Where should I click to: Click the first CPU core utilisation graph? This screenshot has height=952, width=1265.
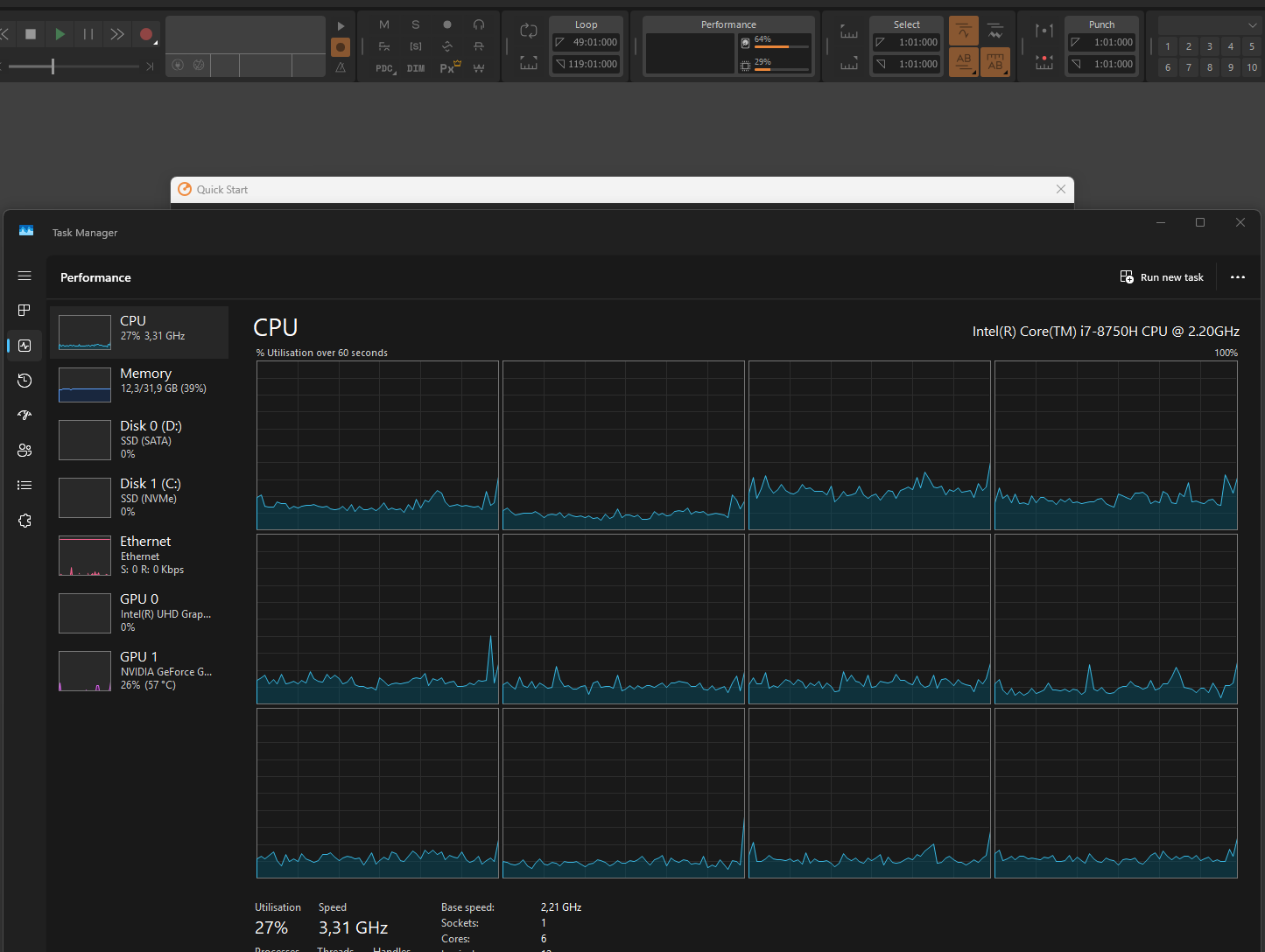coord(377,445)
